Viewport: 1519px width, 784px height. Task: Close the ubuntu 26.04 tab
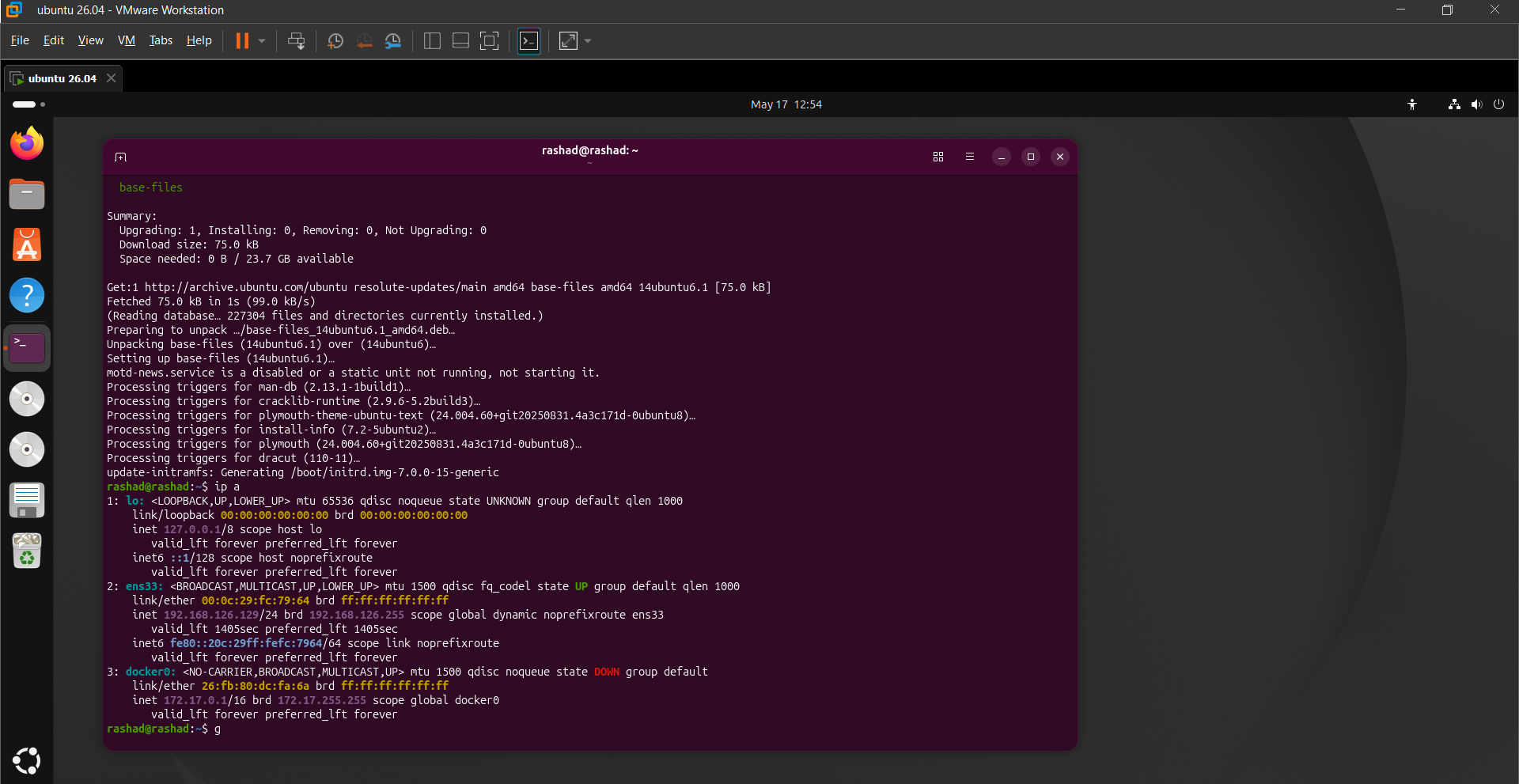[x=112, y=78]
